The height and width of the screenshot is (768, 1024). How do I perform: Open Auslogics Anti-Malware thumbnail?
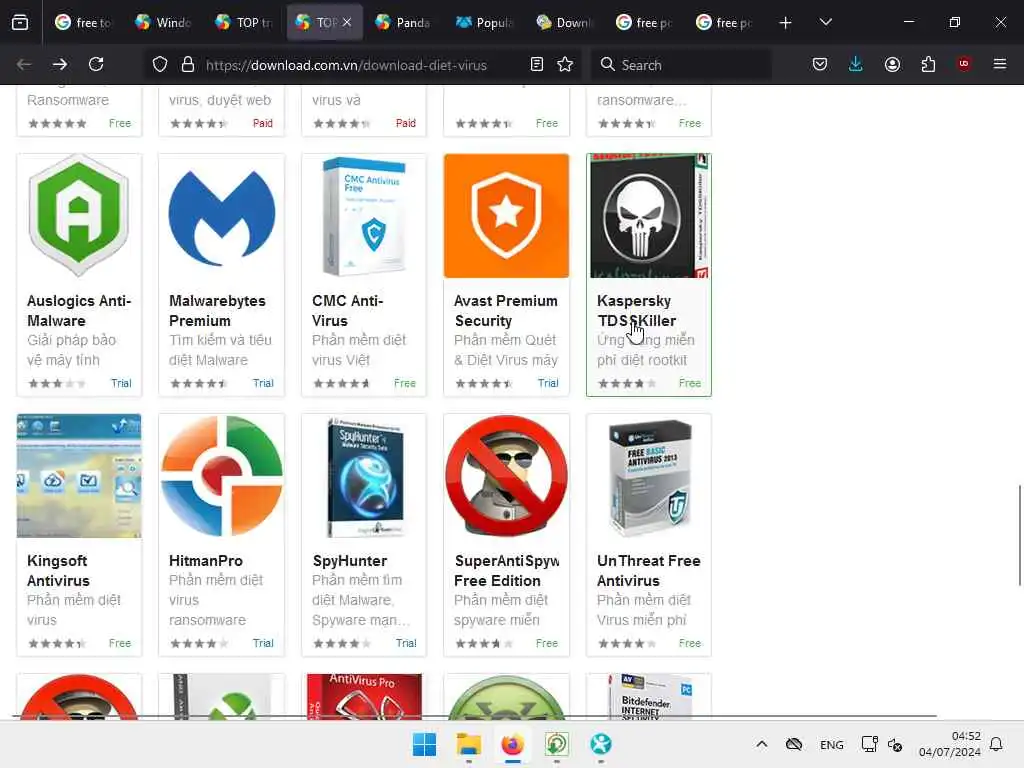[79, 216]
